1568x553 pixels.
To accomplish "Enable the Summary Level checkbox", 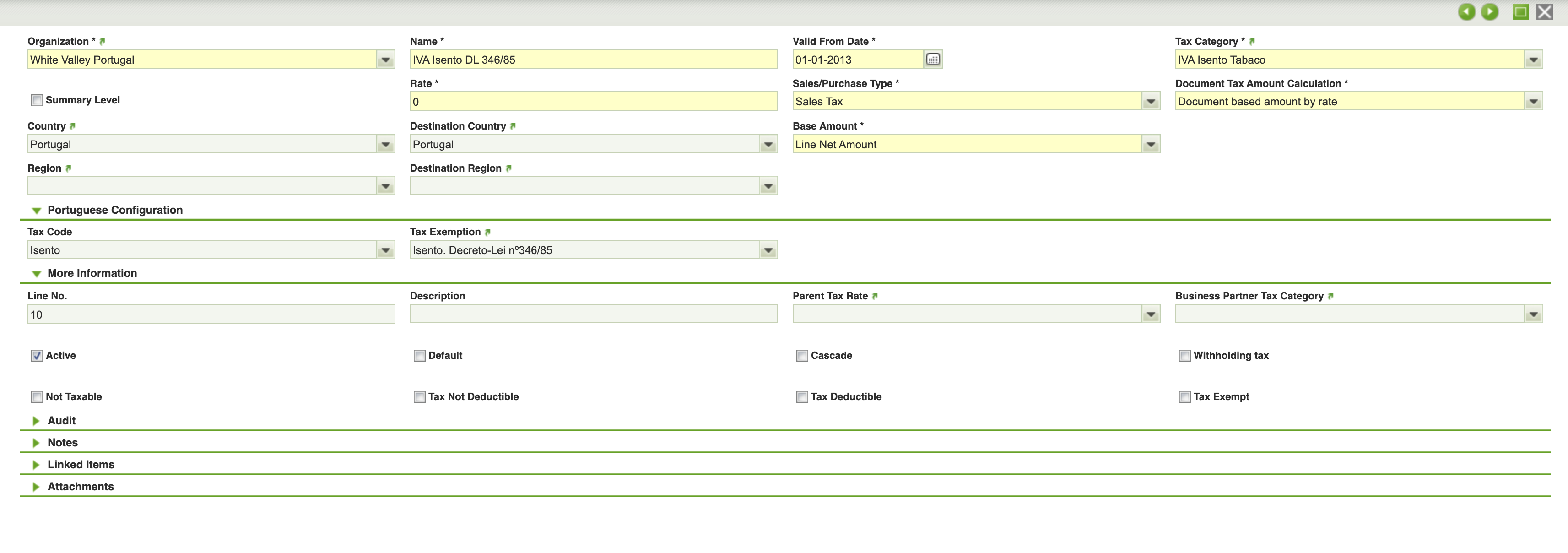I will [x=37, y=101].
